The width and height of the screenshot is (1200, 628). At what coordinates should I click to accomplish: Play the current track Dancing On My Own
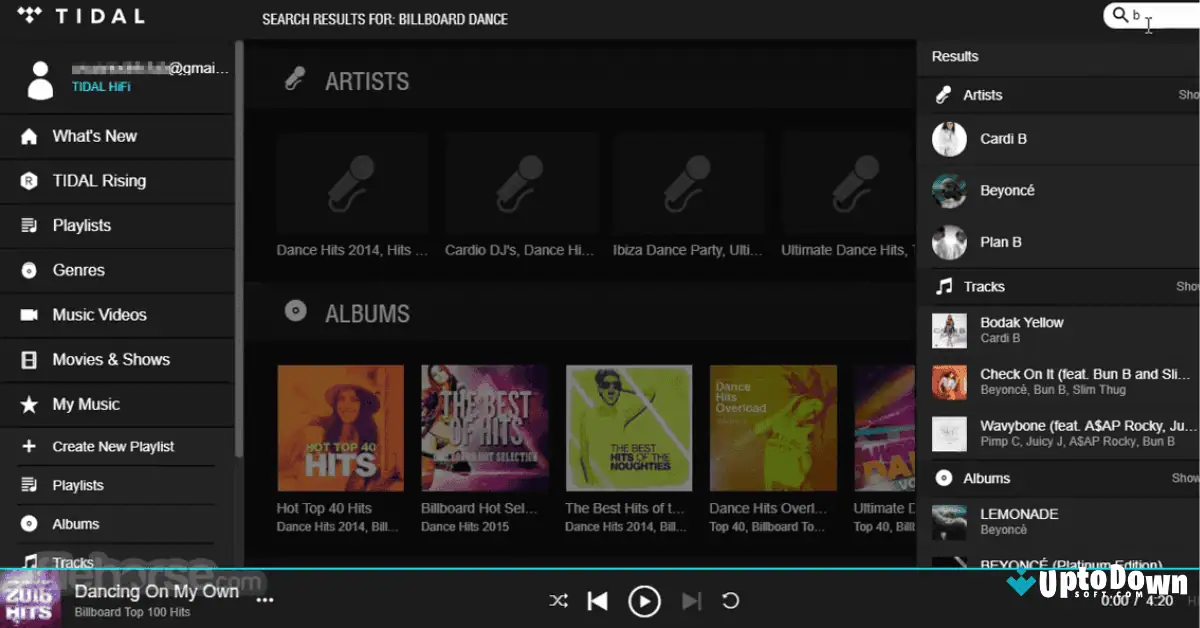[x=645, y=601]
